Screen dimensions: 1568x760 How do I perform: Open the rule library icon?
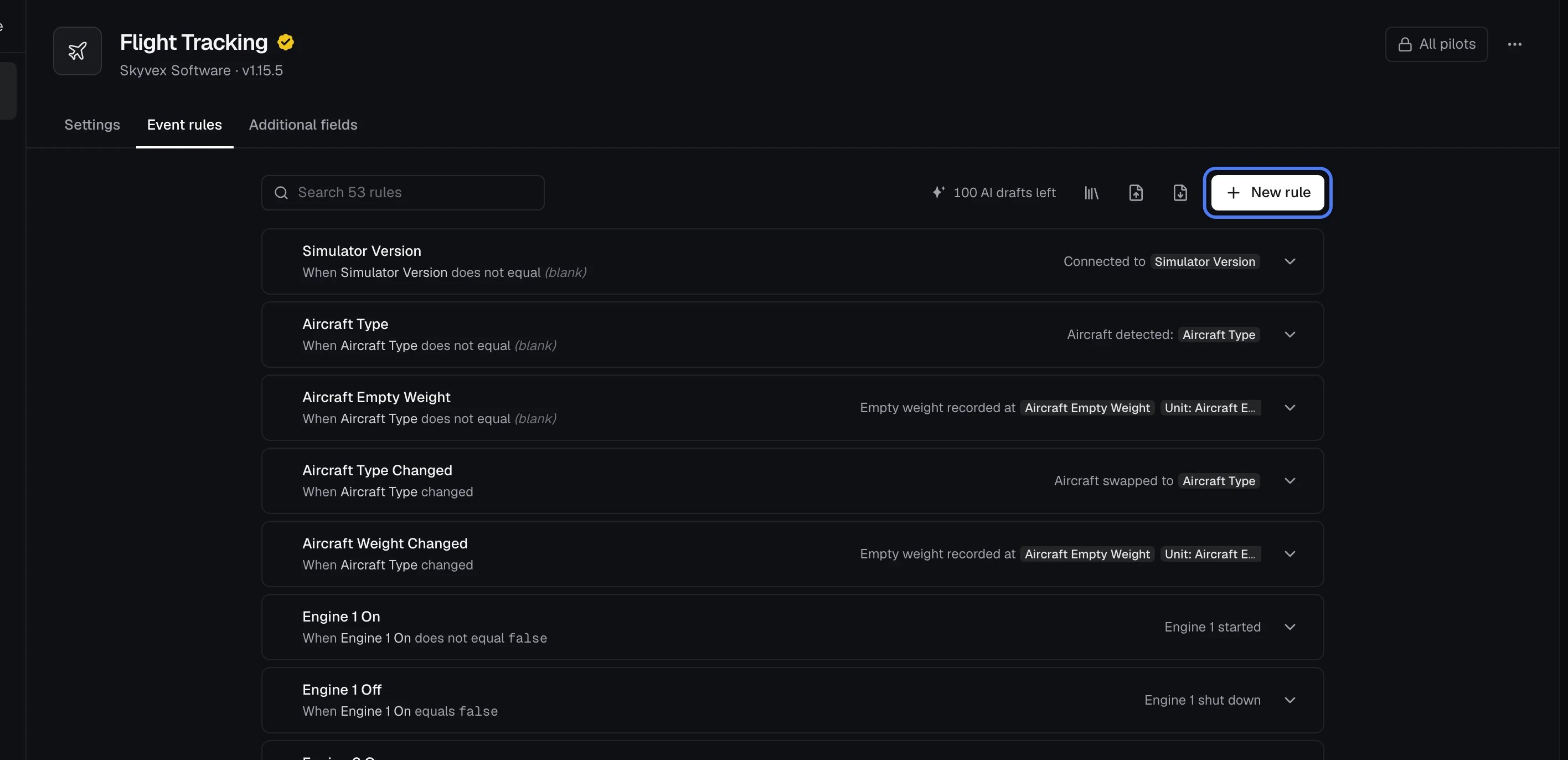tap(1091, 192)
